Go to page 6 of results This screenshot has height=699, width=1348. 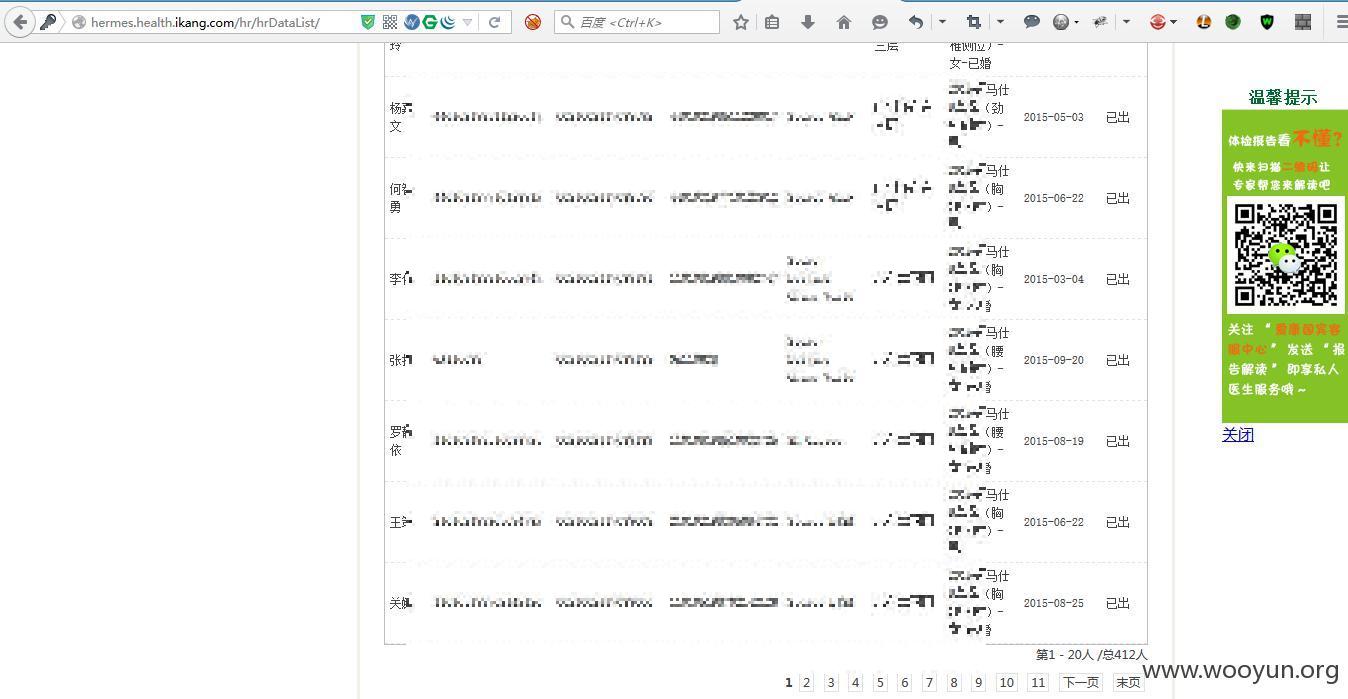click(904, 682)
